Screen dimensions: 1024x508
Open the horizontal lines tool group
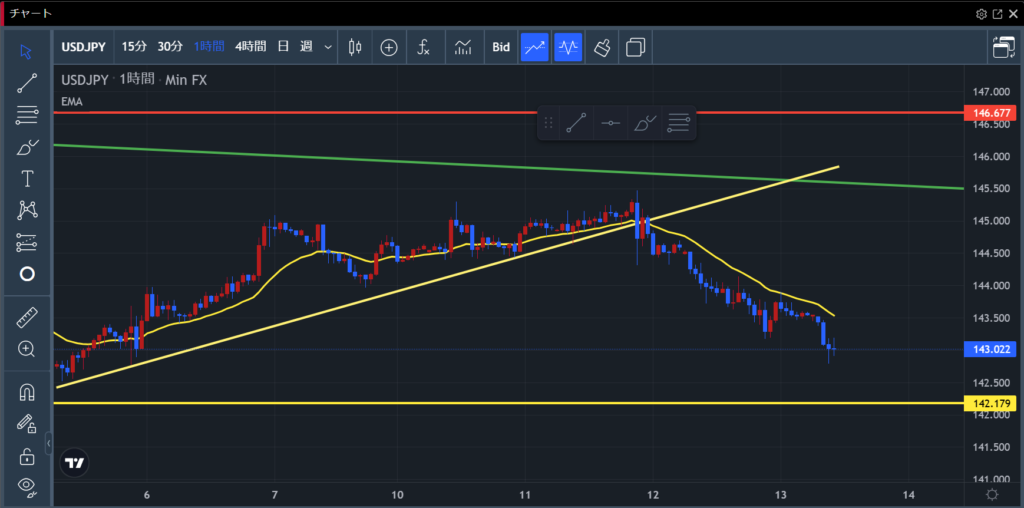pyautogui.click(x=27, y=116)
